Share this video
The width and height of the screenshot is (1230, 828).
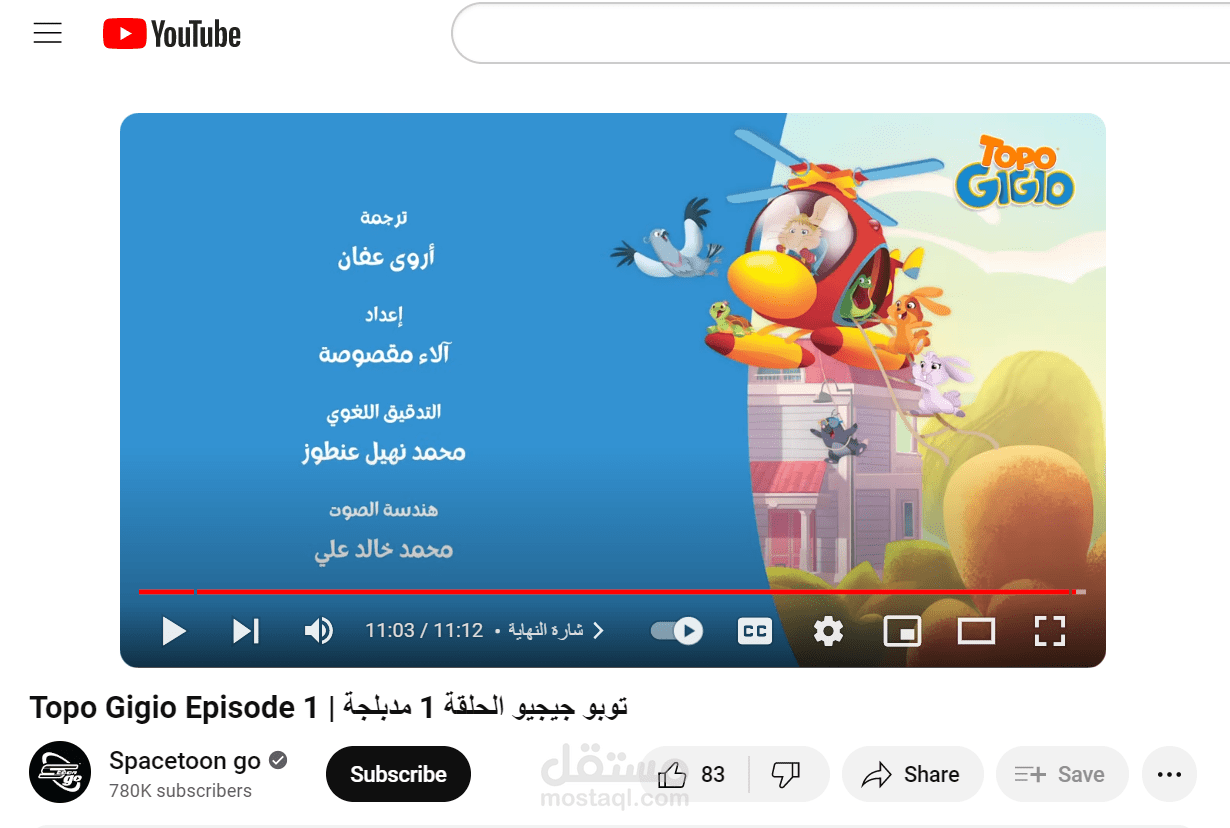(x=912, y=774)
